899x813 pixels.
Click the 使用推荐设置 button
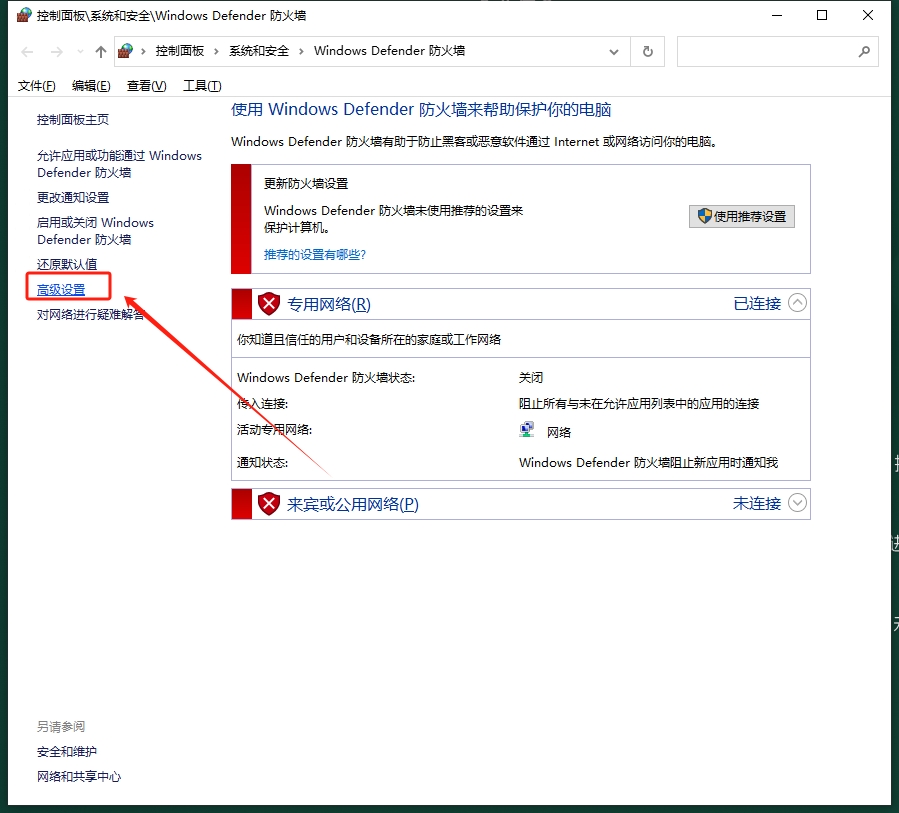(x=742, y=216)
